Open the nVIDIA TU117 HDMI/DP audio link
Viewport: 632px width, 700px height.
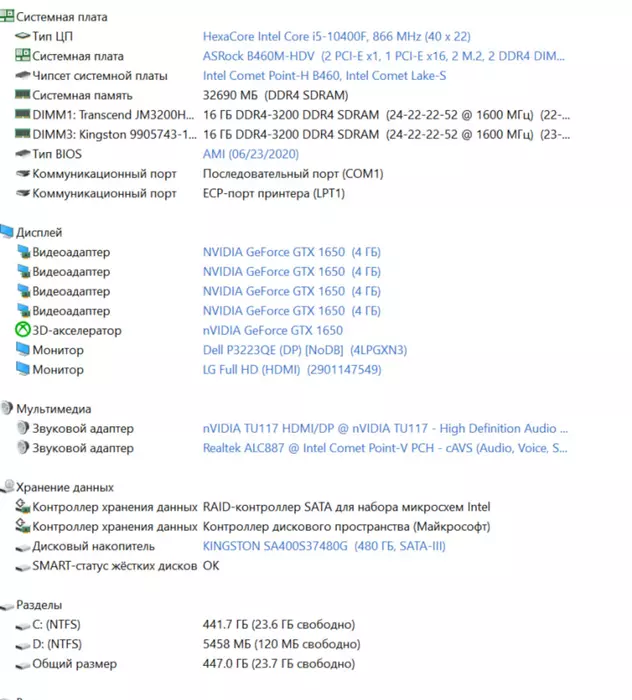[385, 429]
